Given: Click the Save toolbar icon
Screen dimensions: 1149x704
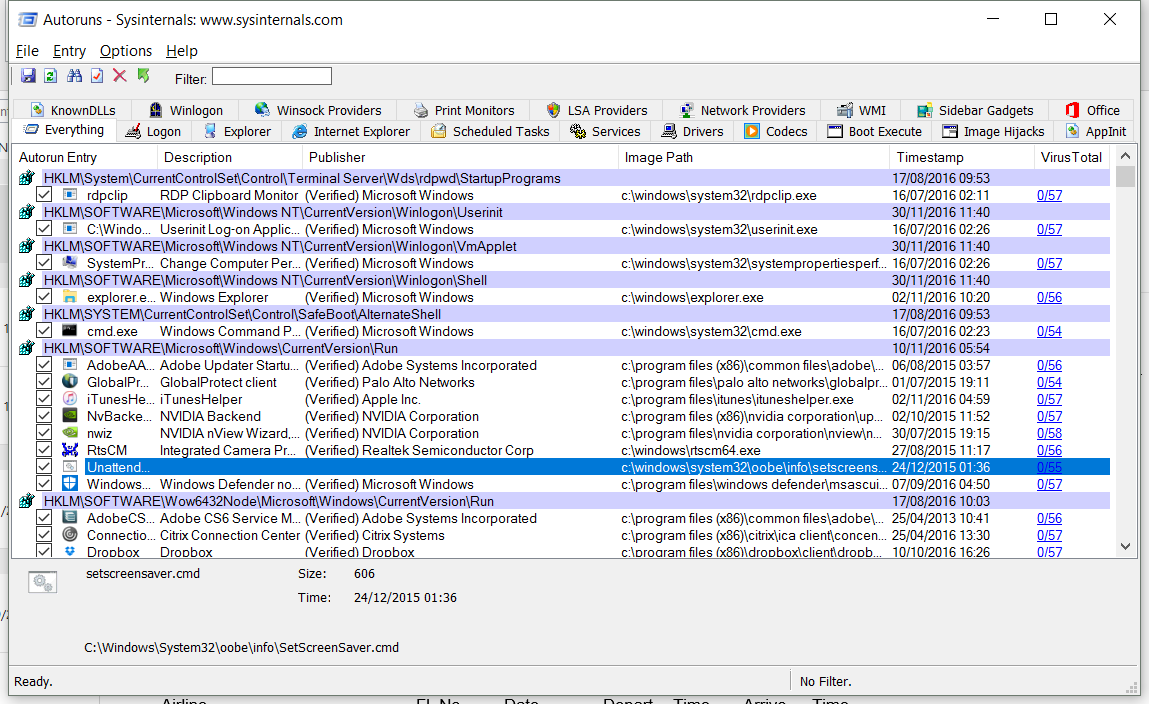Looking at the screenshot, I should [28, 75].
